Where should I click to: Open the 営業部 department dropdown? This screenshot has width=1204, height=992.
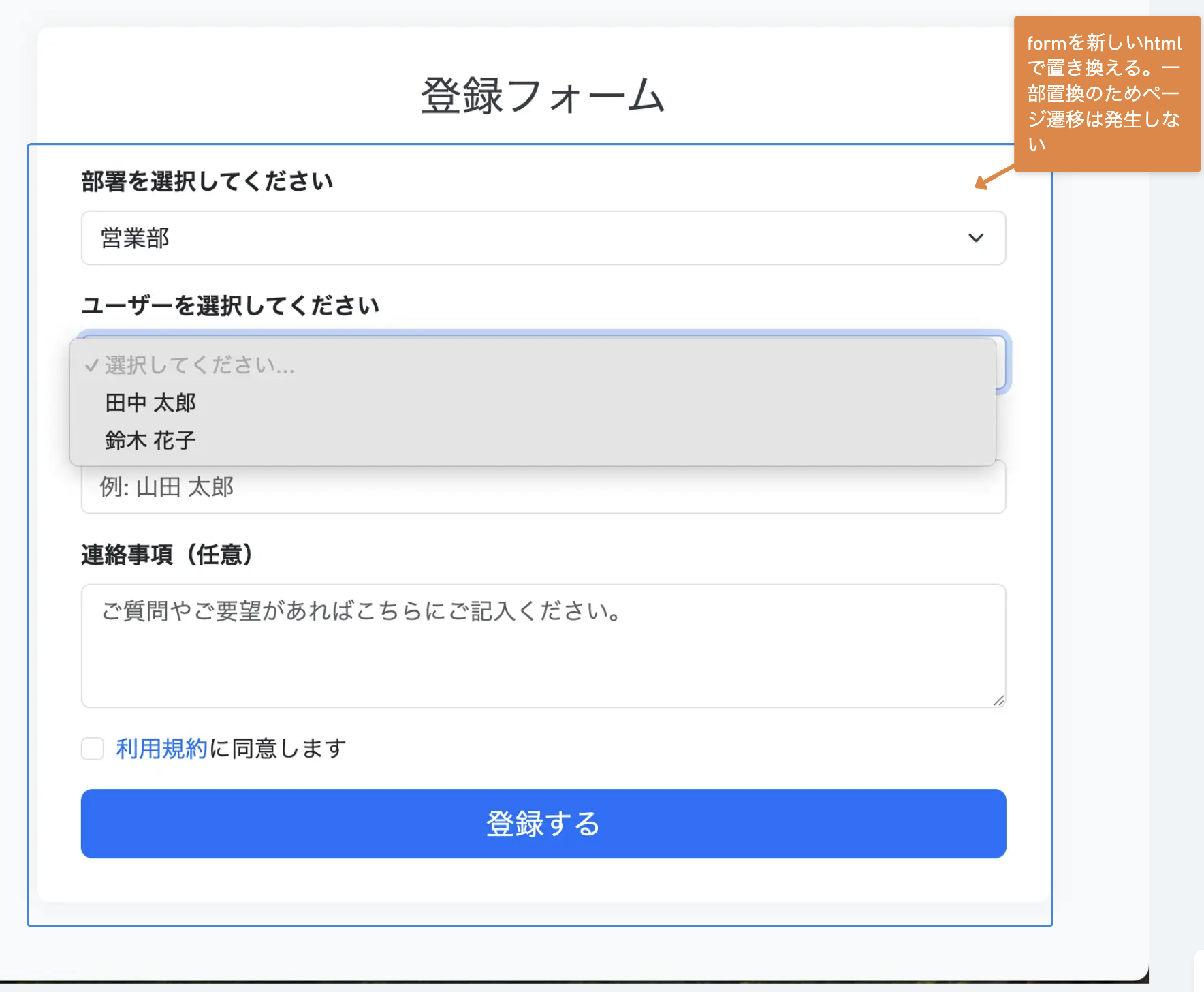pyautogui.click(x=543, y=238)
